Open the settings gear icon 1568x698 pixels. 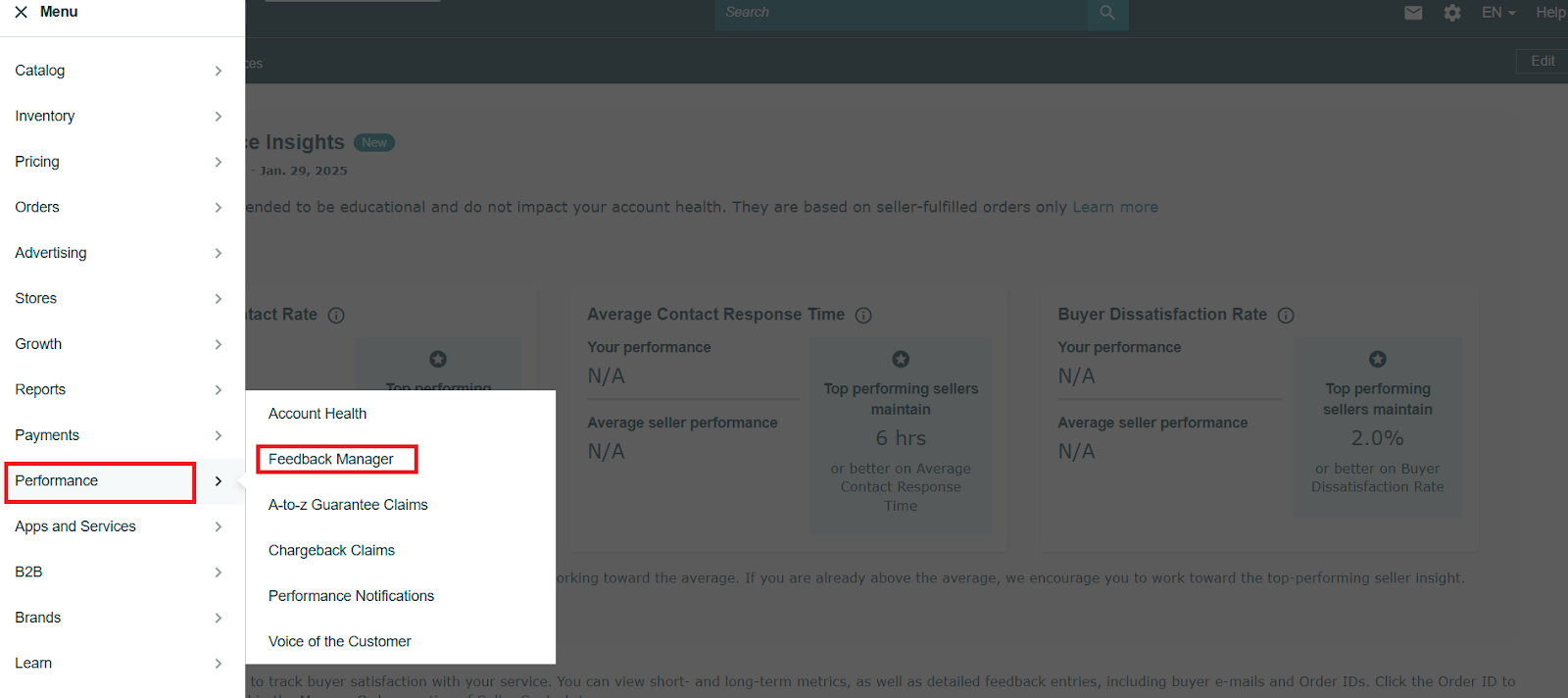point(1452,13)
